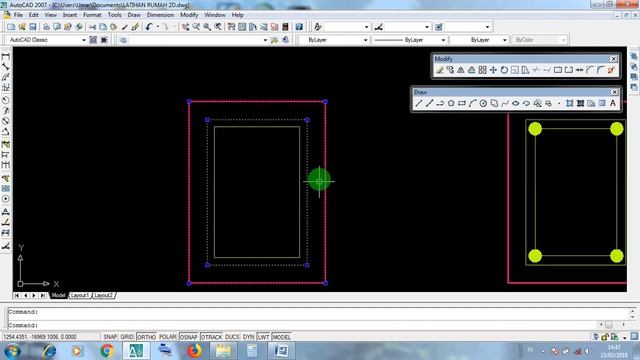The image size is (640, 360).
Task: Choose the Rotate tool in Modify toolbar
Action: tap(504, 70)
